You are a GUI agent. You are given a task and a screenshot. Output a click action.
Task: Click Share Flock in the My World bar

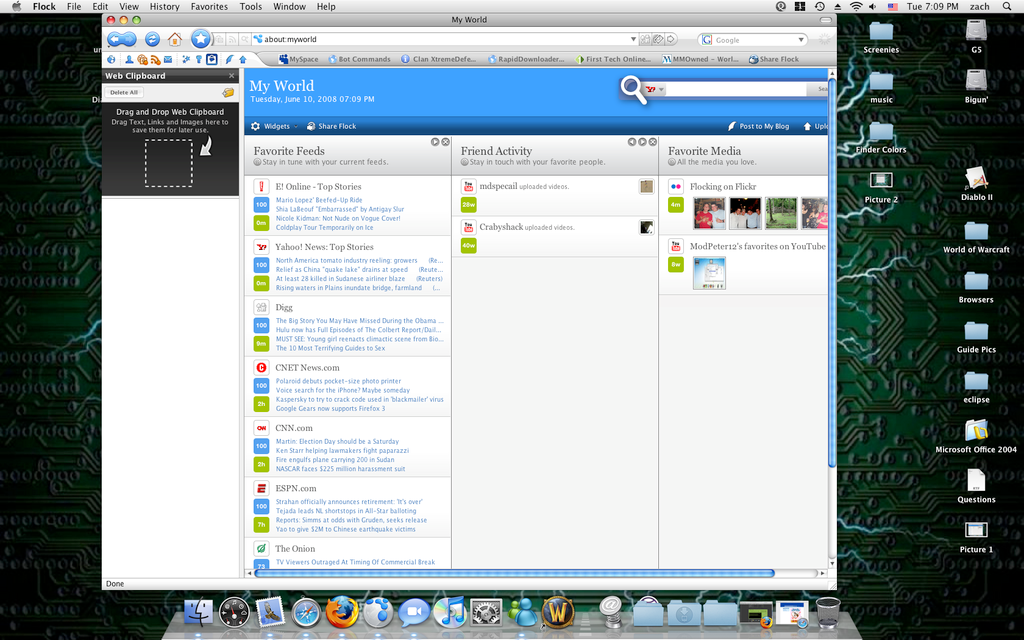(x=332, y=126)
